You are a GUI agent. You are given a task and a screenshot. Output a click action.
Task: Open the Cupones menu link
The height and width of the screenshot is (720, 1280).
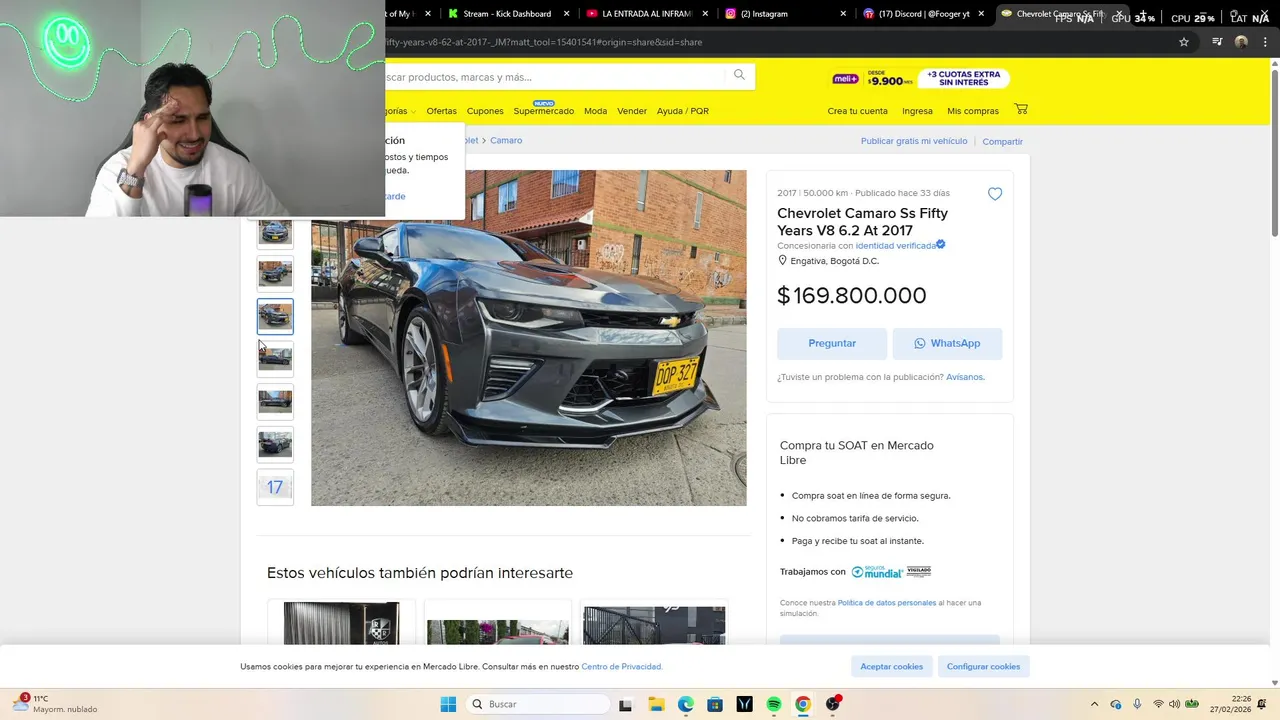point(485,111)
